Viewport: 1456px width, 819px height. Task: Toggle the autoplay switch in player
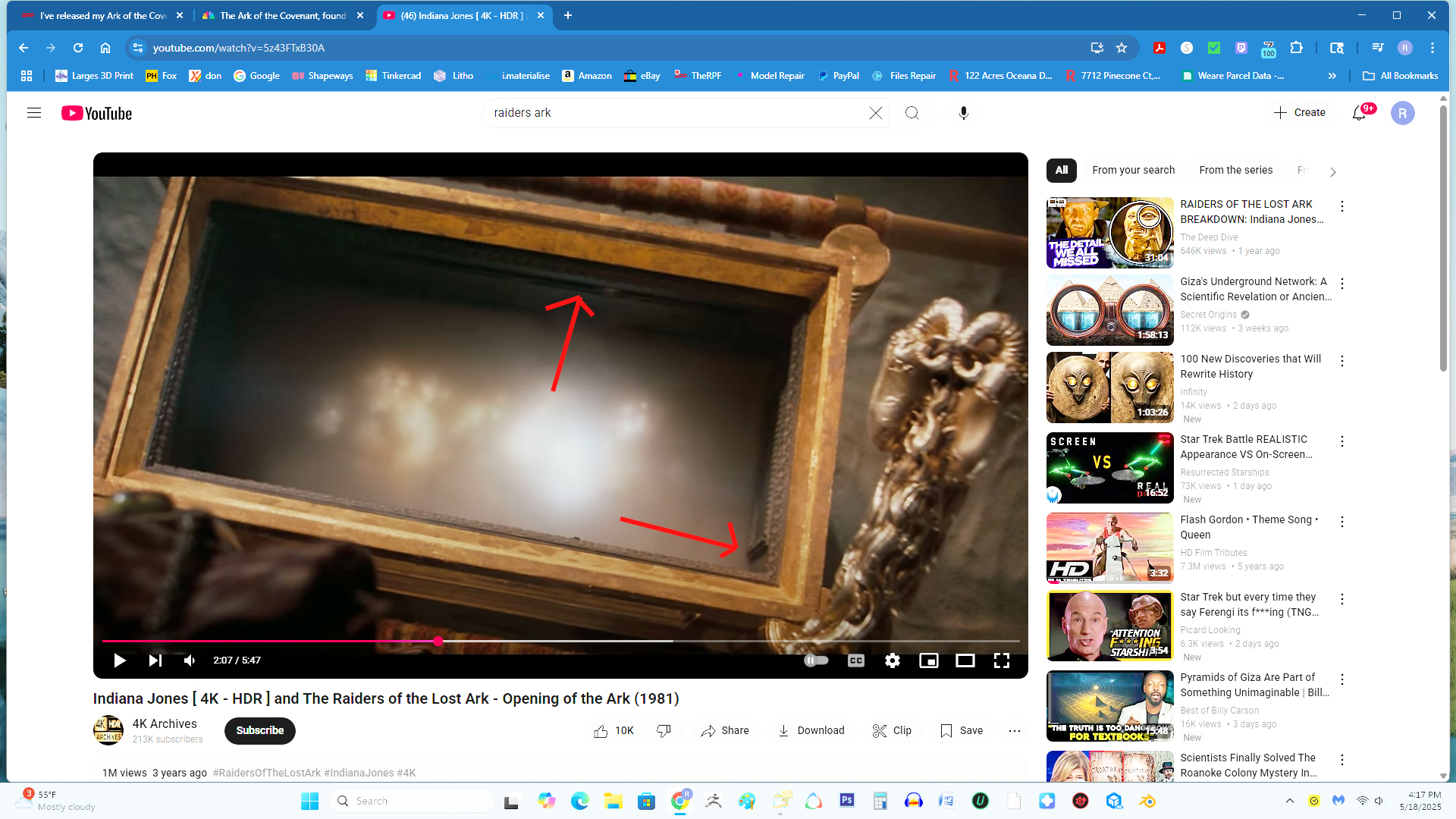pyautogui.click(x=816, y=661)
